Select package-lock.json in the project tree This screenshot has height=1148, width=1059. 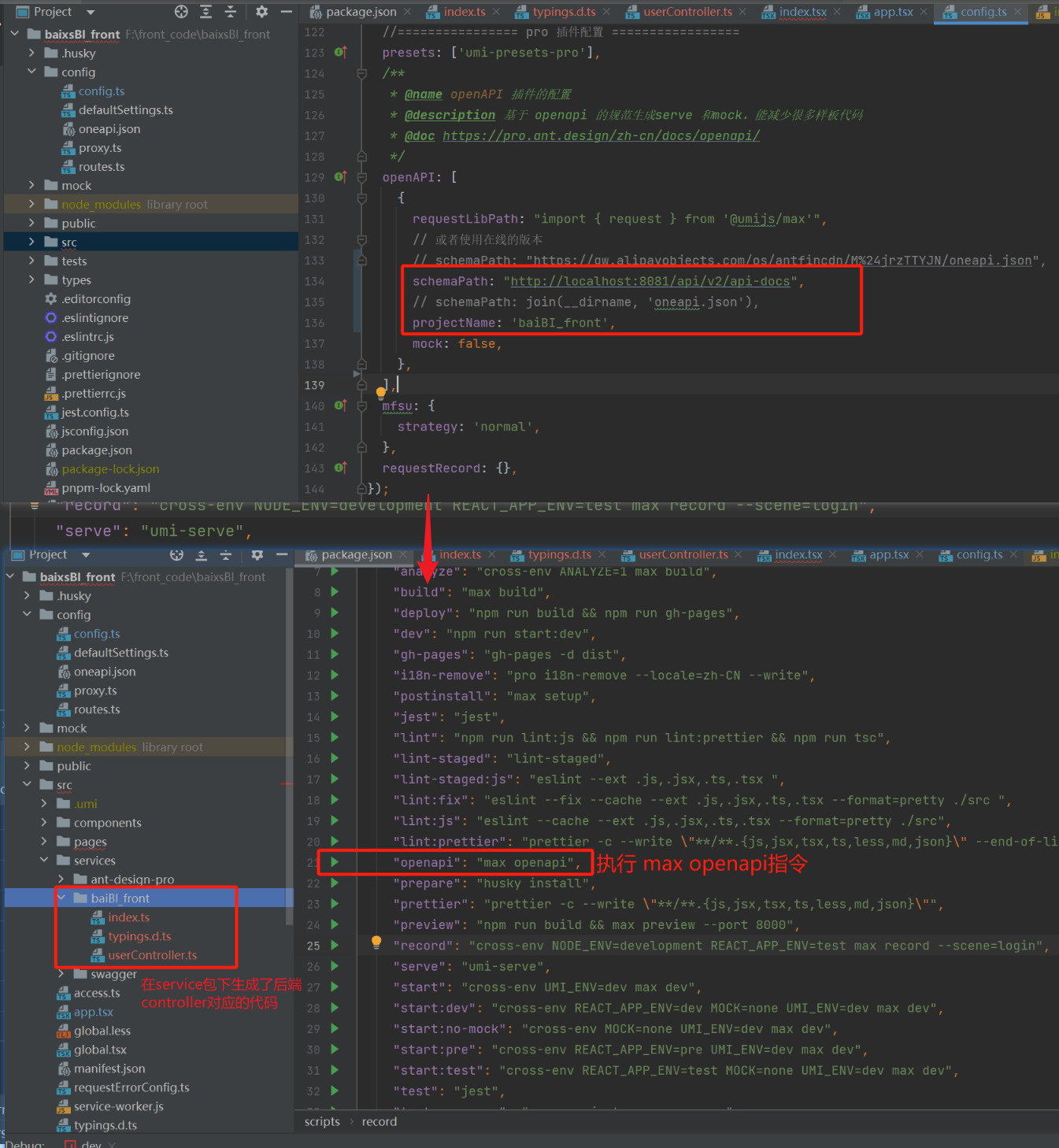coord(110,468)
